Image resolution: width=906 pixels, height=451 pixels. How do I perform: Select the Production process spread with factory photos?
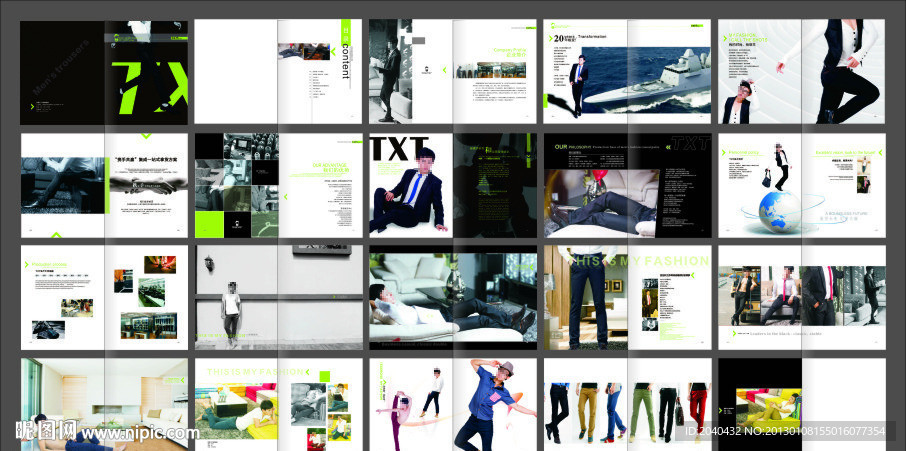104,297
